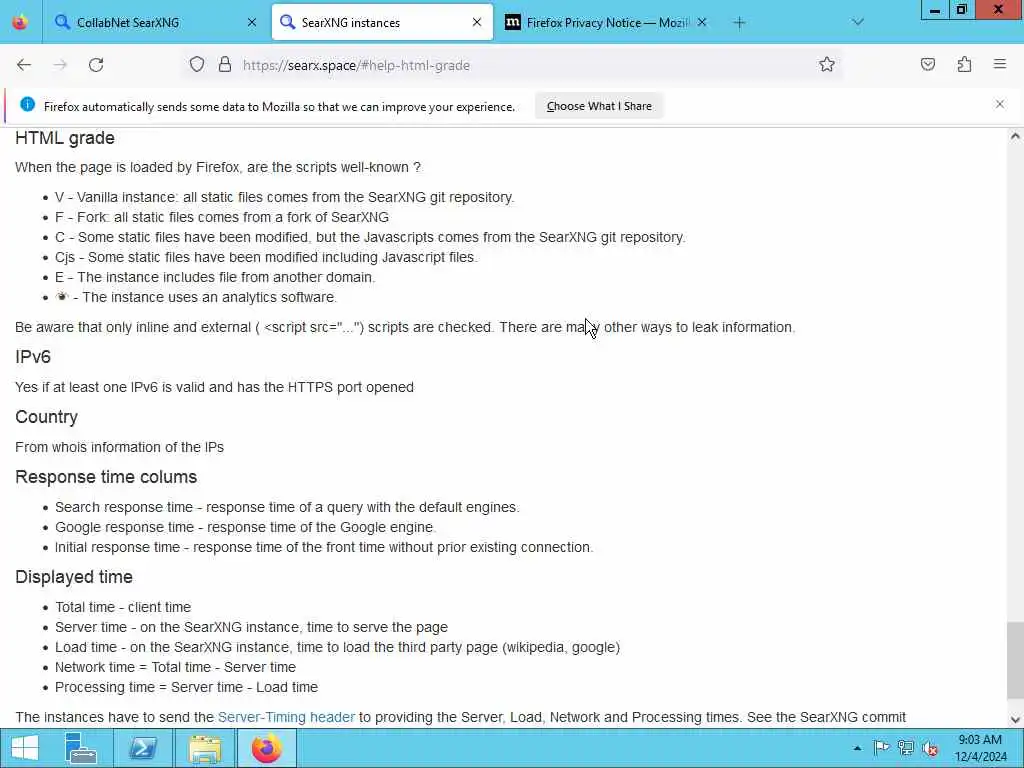The image size is (1024, 768).
Task: Close the Firefox Privacy Notice tab
Action: click(x=702, y=22)
